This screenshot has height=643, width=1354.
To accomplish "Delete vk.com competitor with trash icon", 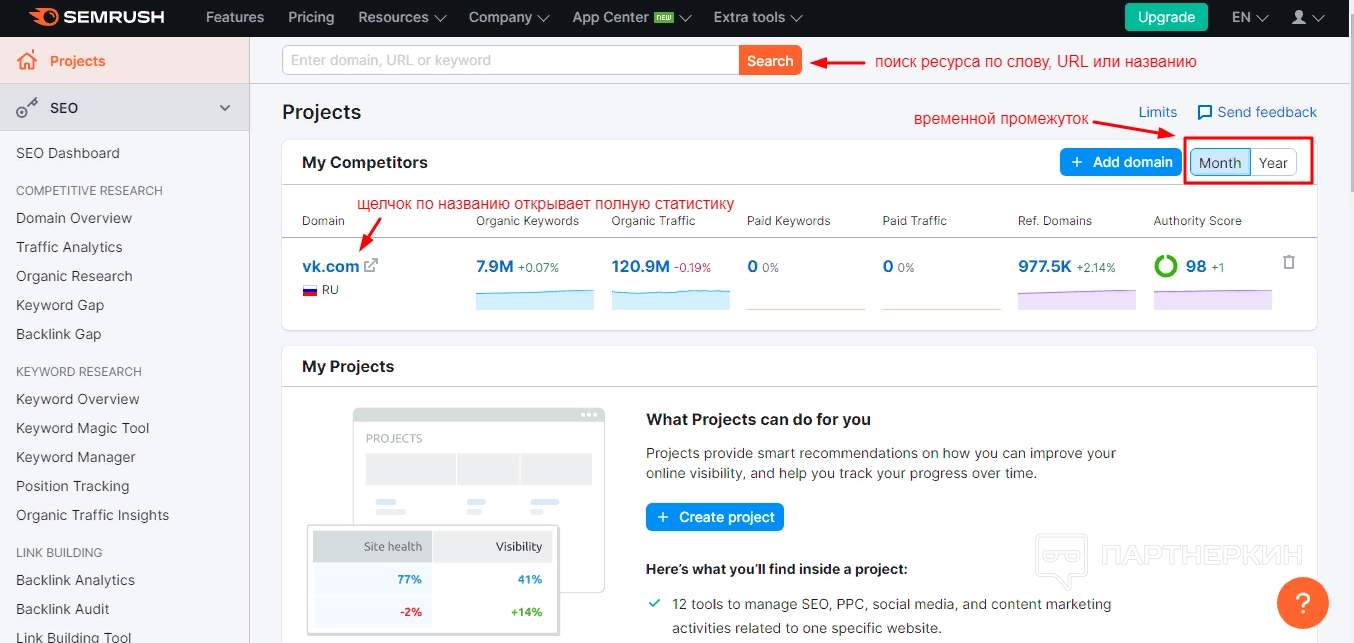I will [x=1289, y=262].
